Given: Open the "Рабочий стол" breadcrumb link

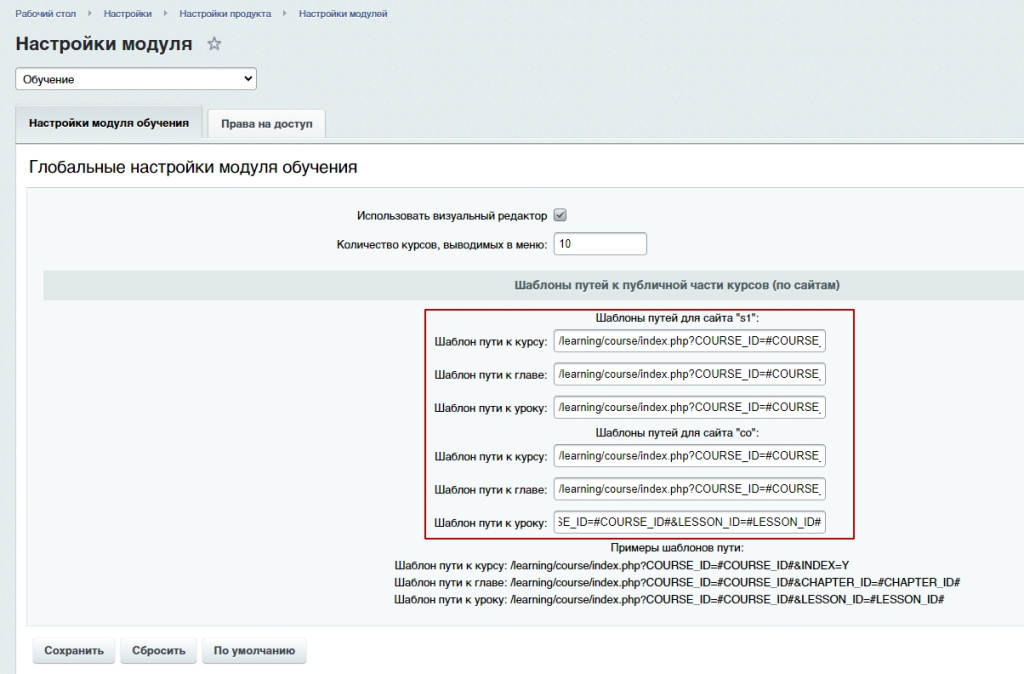Looking at the screenshot, I should click(48, 14).
